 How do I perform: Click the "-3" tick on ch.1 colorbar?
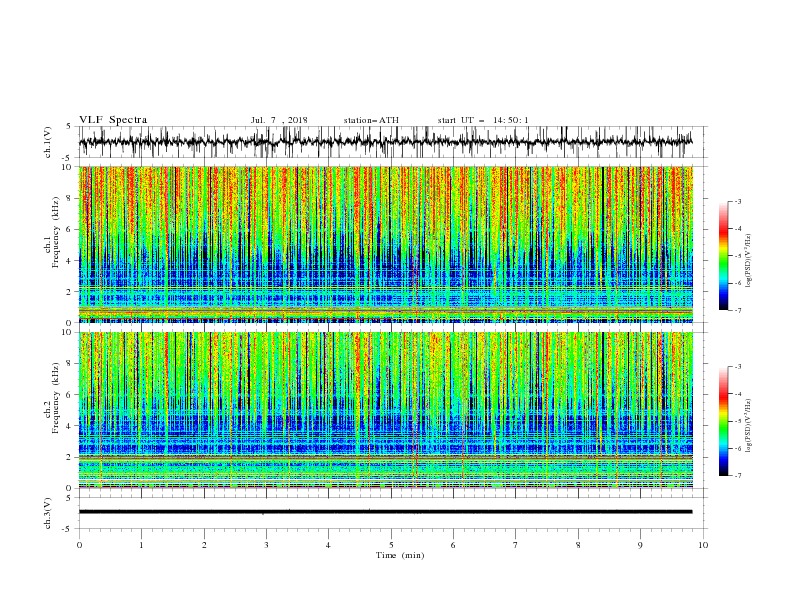pyautogui.click(x=738, y=201)
